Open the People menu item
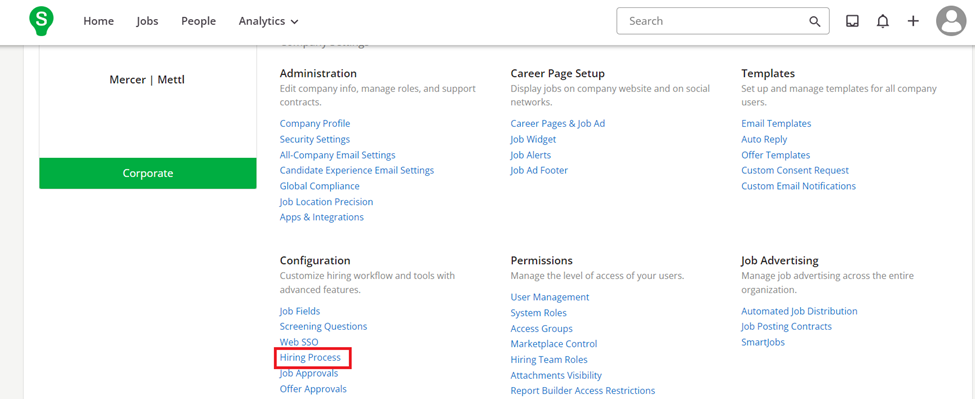Viewport: 975px width, 399px height. [x=198, y=21]
